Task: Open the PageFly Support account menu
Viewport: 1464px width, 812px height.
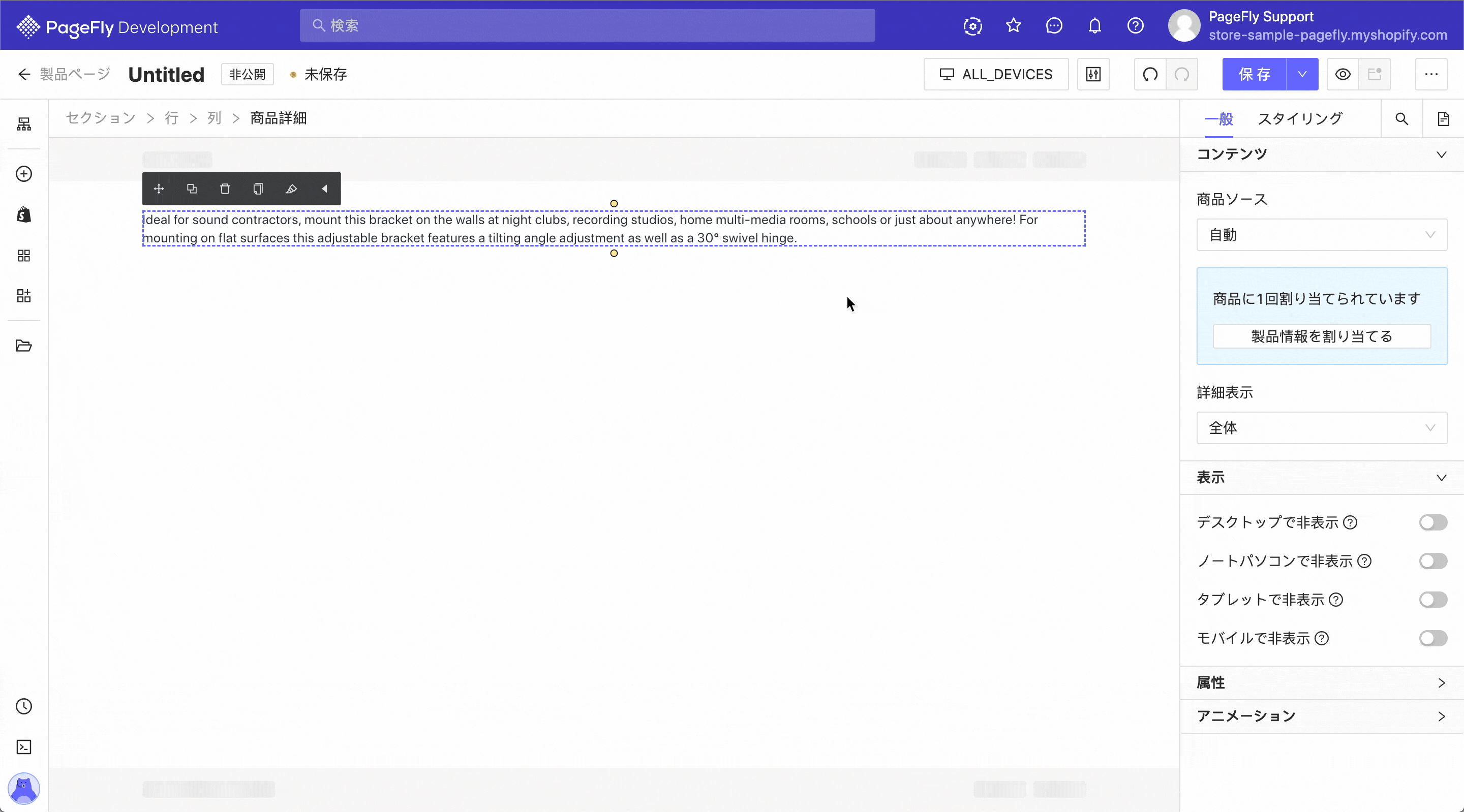Action: (1307, 25)
